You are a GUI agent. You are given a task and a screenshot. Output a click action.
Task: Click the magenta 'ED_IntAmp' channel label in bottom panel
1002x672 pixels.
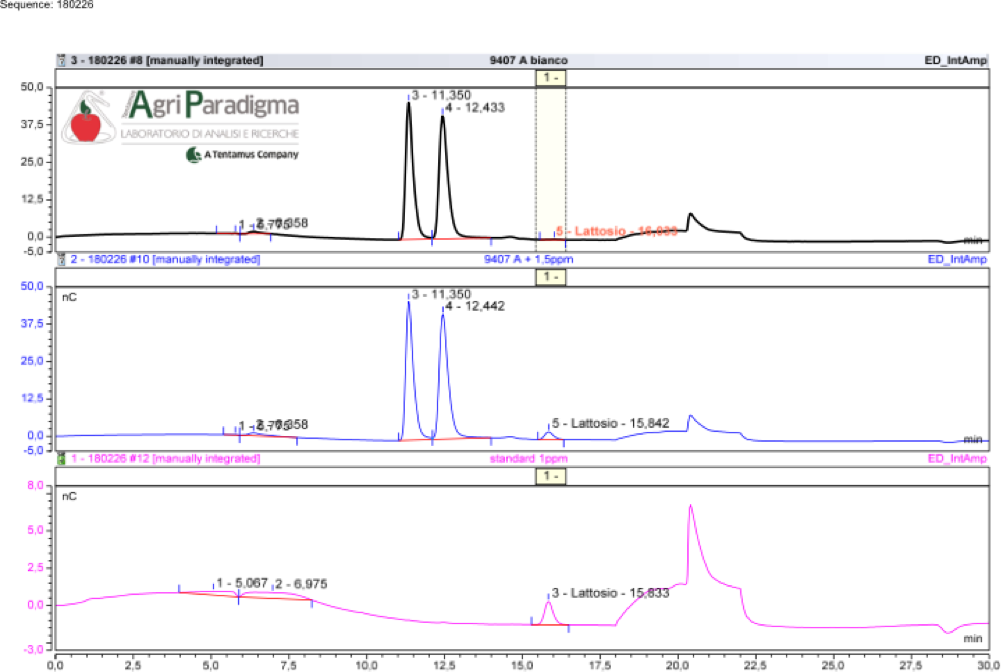click(957, 459)
